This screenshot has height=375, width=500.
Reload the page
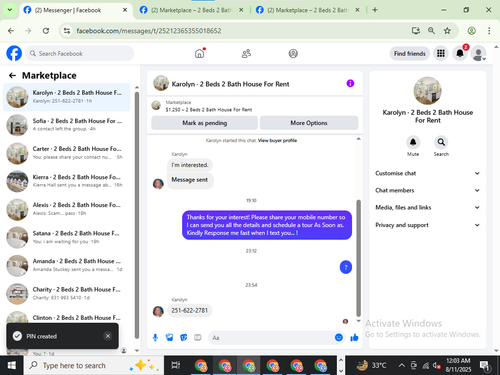click(46, 31)
